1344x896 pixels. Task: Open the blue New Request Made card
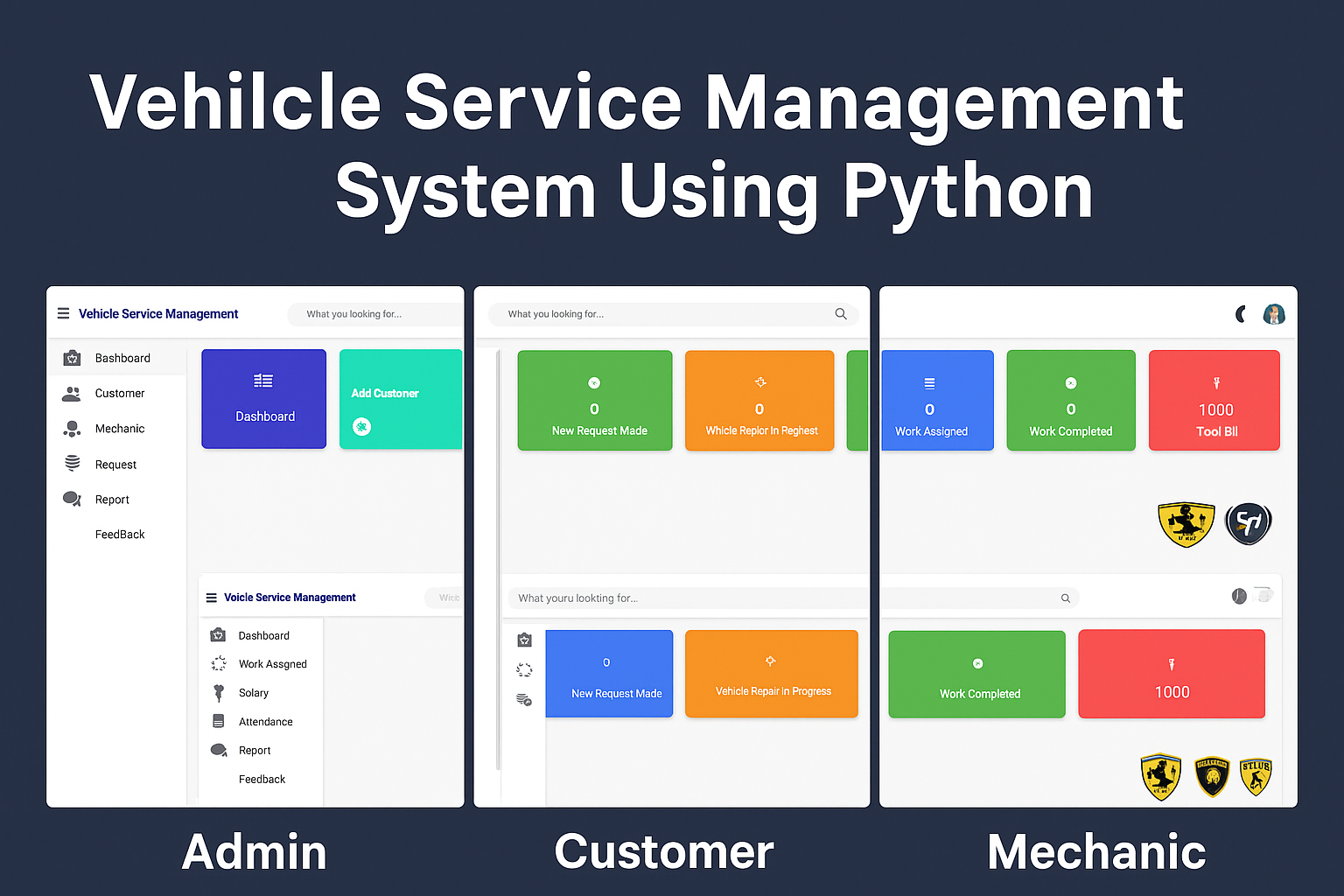click(x=609, y=674)
